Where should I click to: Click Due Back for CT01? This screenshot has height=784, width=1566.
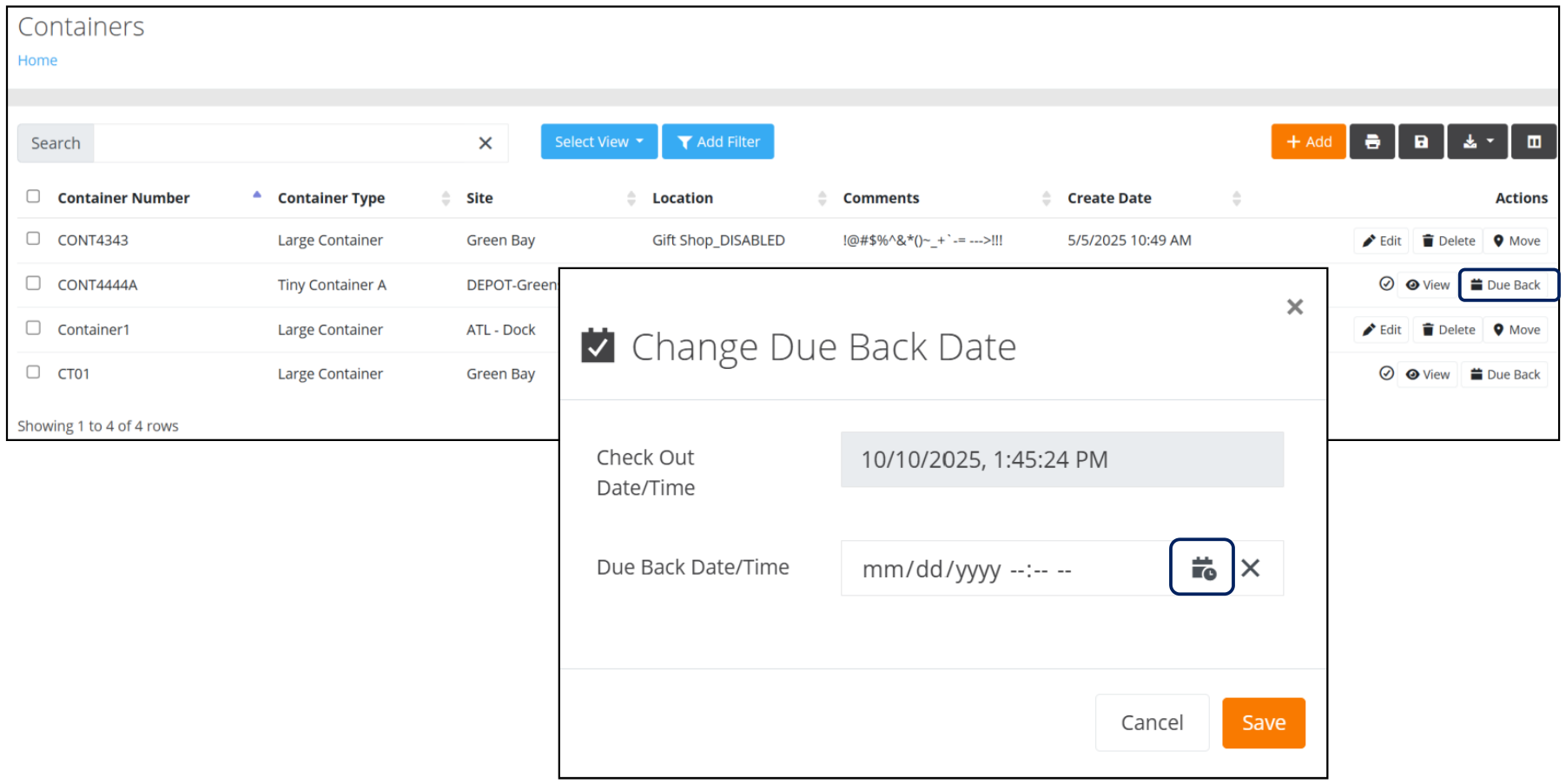[x=1505, y=374]
